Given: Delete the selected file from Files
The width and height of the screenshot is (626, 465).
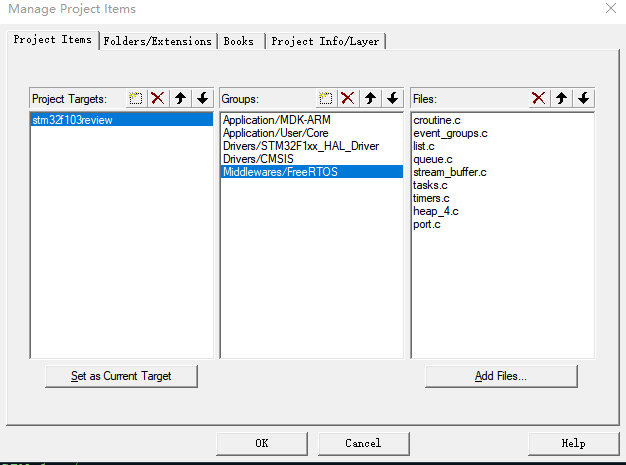Looking at the screenshot, I should coord(539,98).
